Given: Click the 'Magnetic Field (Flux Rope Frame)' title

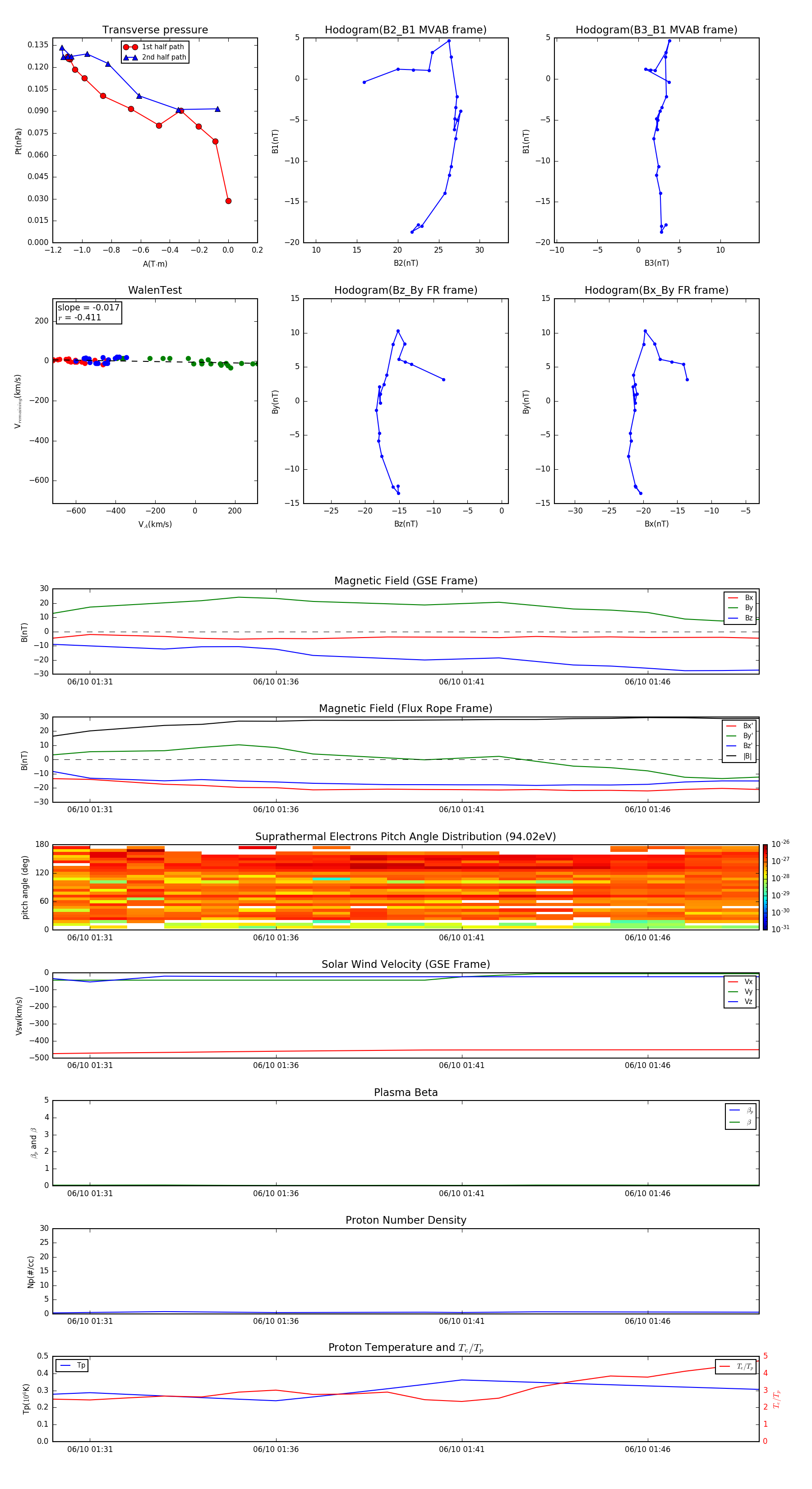Looking at the screenshot, I should 406,709.
